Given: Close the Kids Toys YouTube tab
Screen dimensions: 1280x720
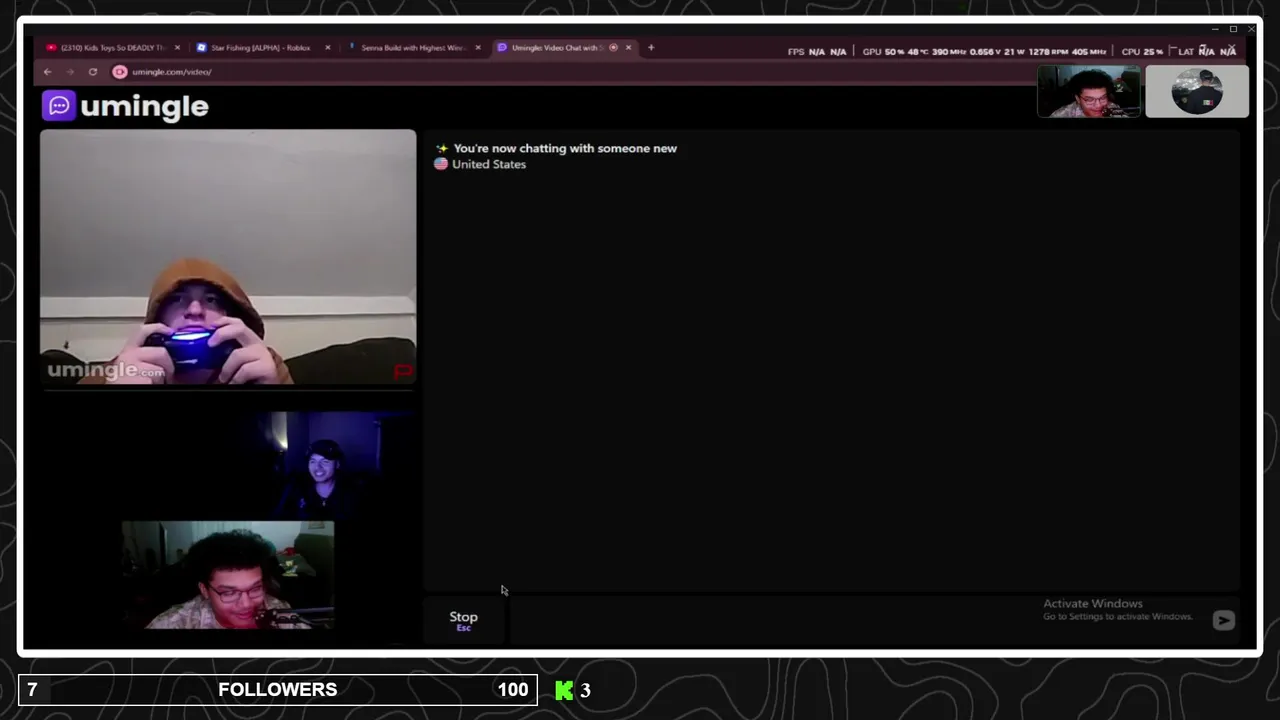Looking at the screenshot, I should [178, 47].
